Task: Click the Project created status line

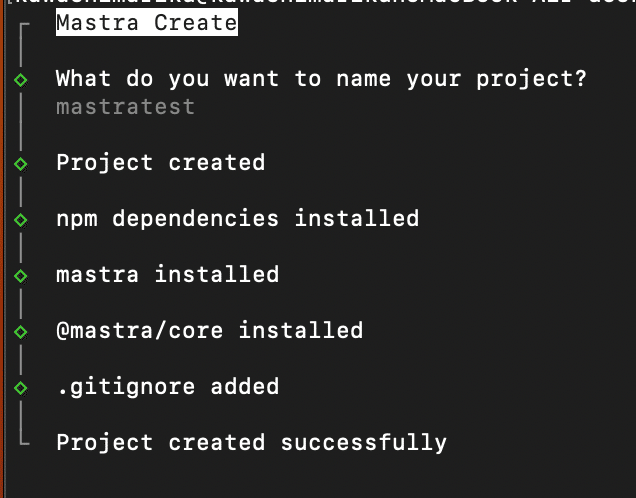Action: point(160,162)
